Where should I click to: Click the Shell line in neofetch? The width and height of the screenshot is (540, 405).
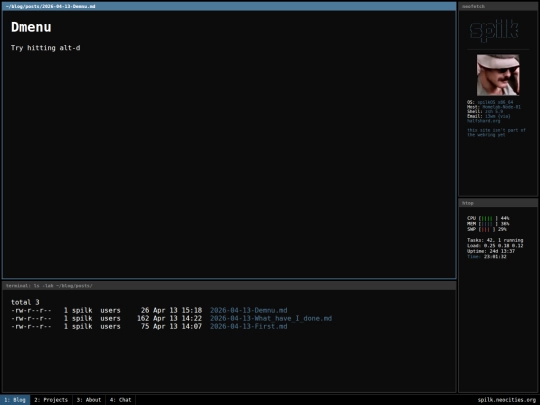(485, 112)
